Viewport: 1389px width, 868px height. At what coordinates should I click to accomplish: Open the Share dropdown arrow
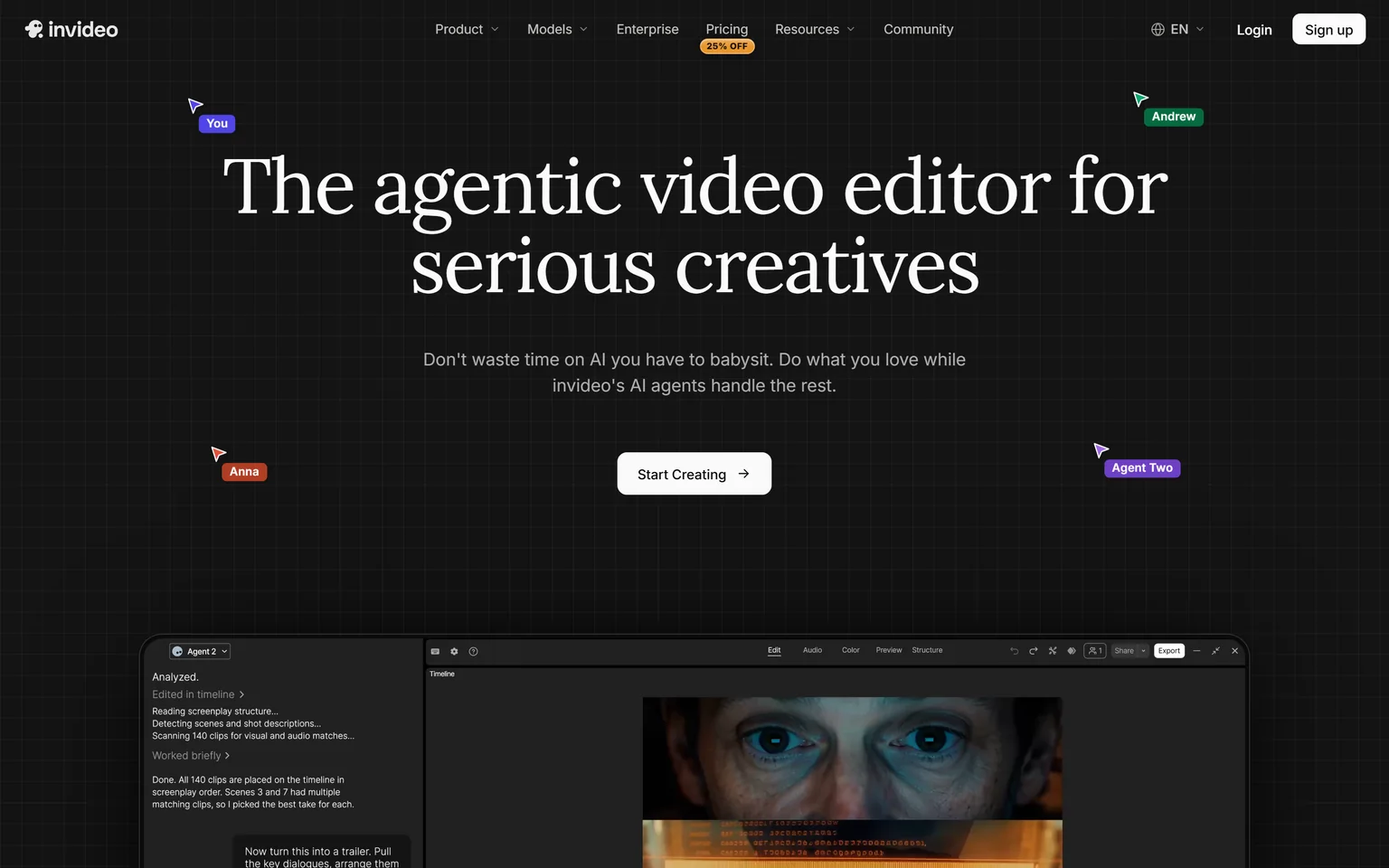tap(1143, 651)
